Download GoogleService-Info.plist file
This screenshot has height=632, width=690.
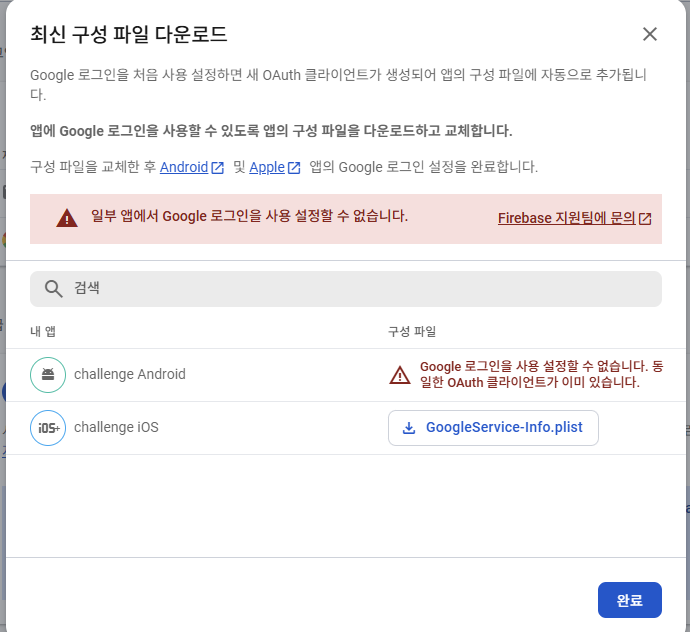click(493, 428)
